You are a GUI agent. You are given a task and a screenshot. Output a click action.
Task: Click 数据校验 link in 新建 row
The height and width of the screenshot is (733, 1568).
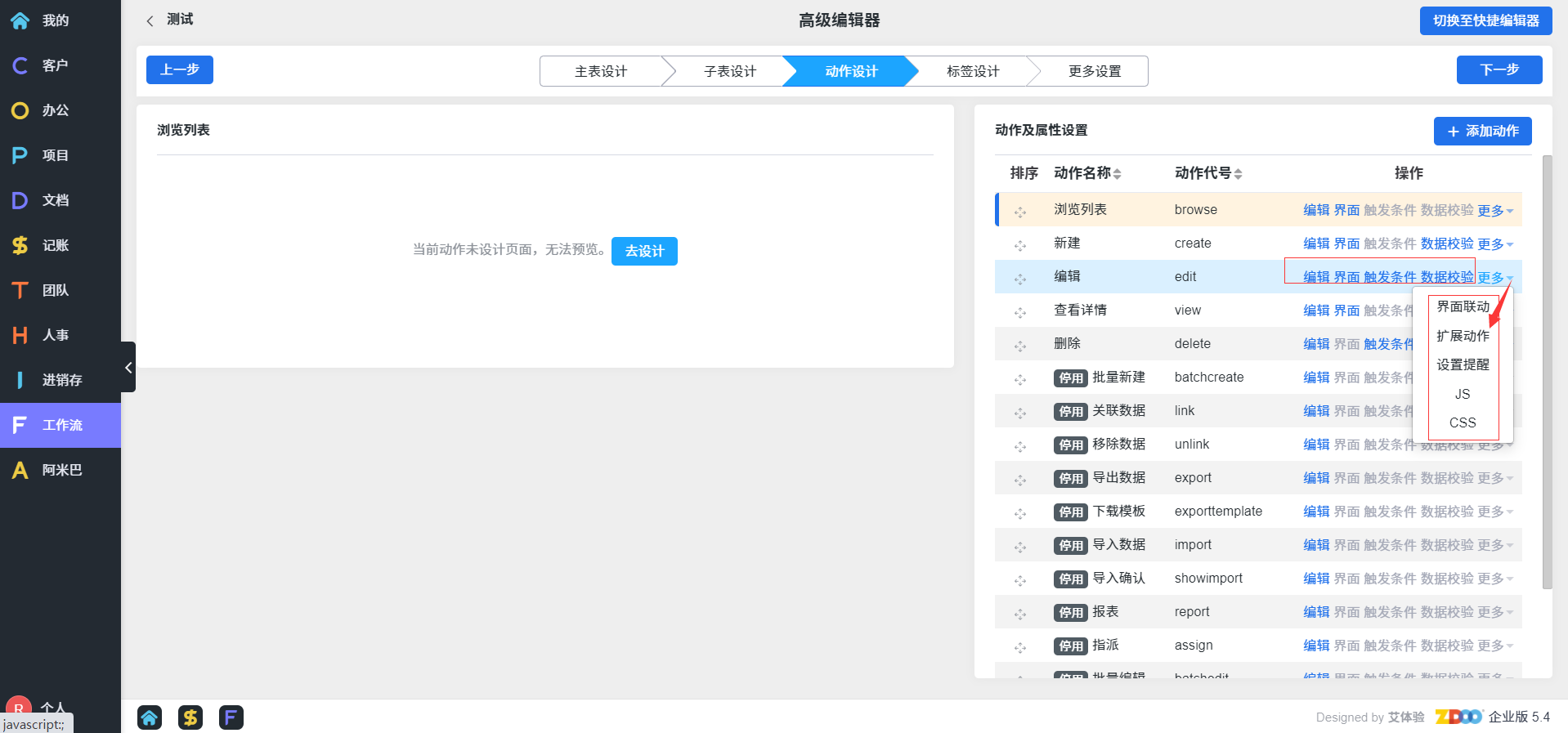1446,244
